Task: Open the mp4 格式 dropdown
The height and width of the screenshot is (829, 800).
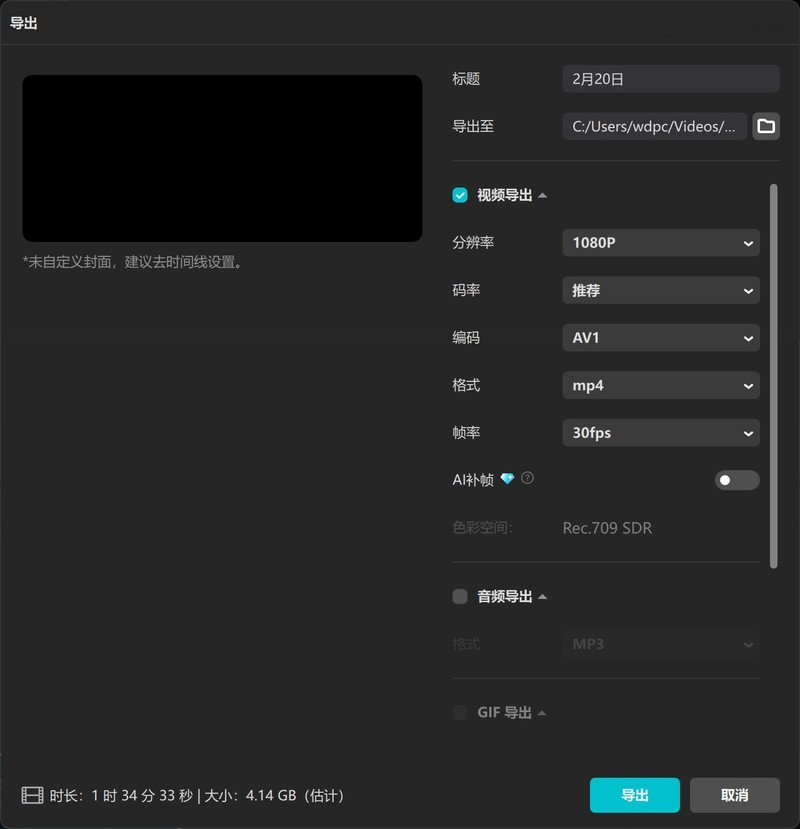Action: (660, 385)
